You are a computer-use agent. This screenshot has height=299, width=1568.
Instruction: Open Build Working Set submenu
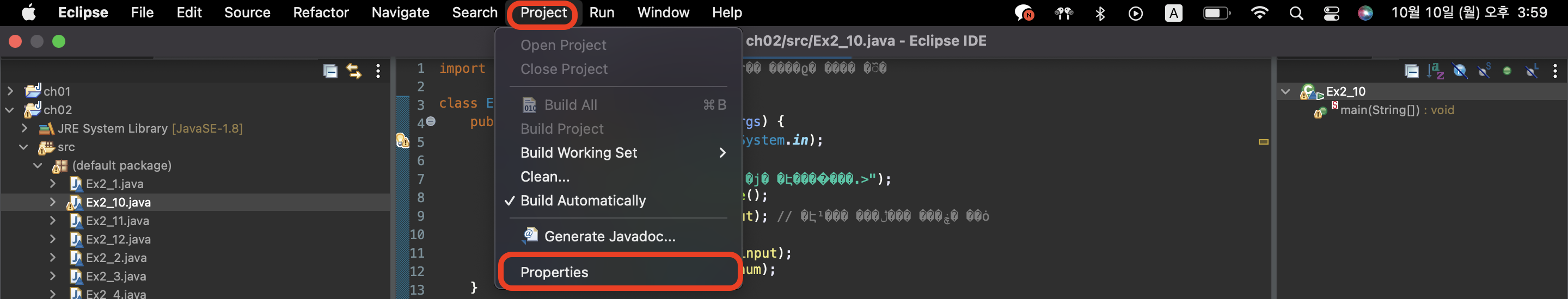tap(618, 153)
